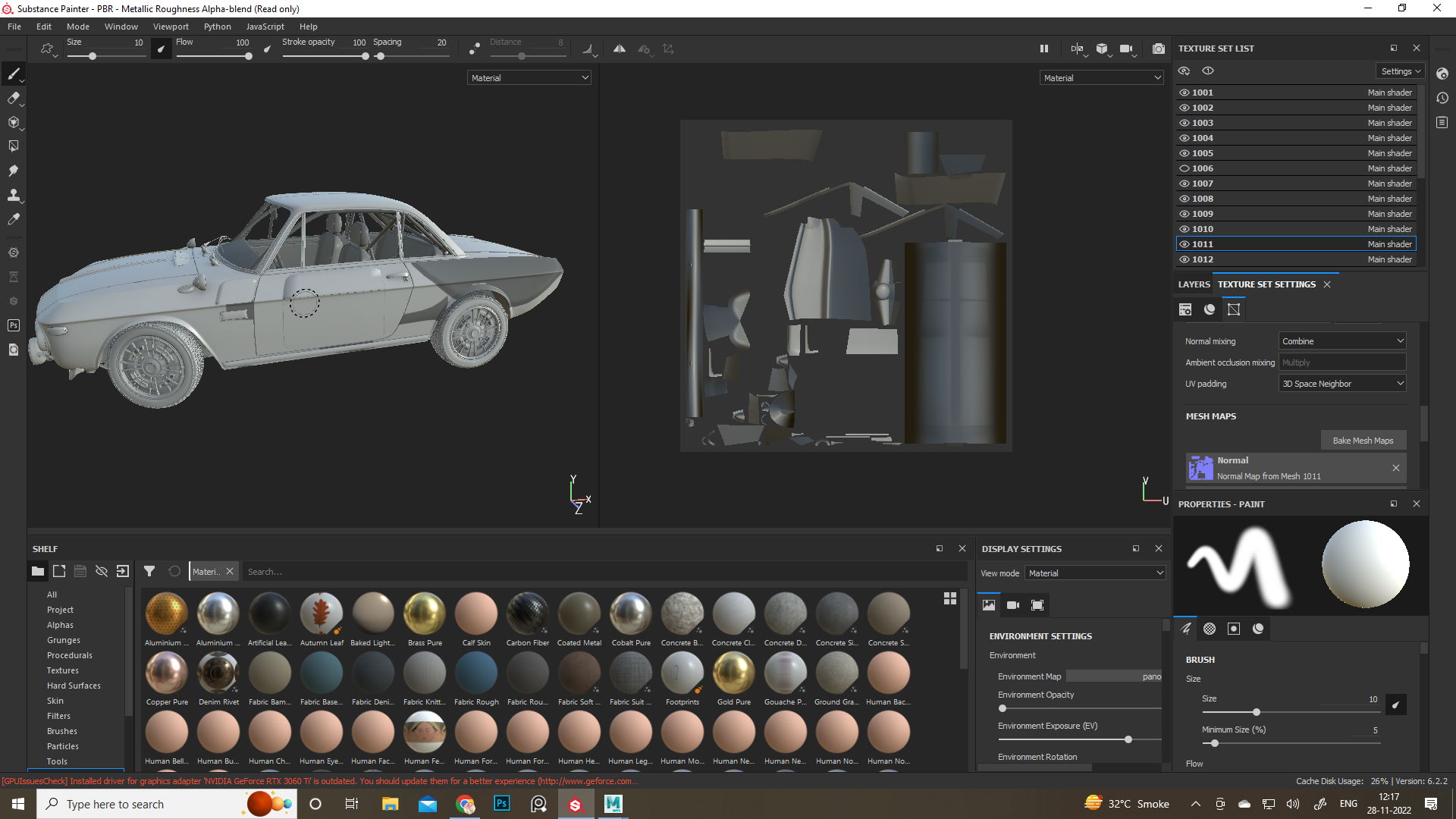Select the Clone stamp tool
The width and height of the screenshot is (1456, 819).
[13, 195]
